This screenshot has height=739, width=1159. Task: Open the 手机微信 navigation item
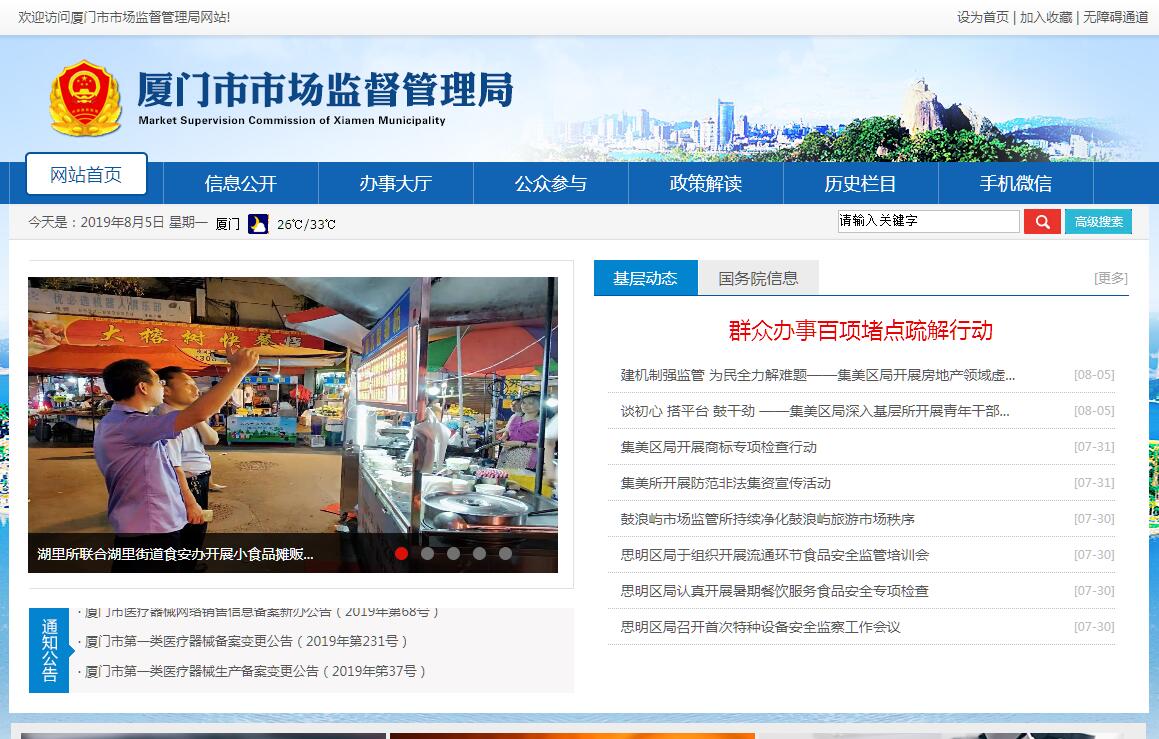tap(1015, 183)
